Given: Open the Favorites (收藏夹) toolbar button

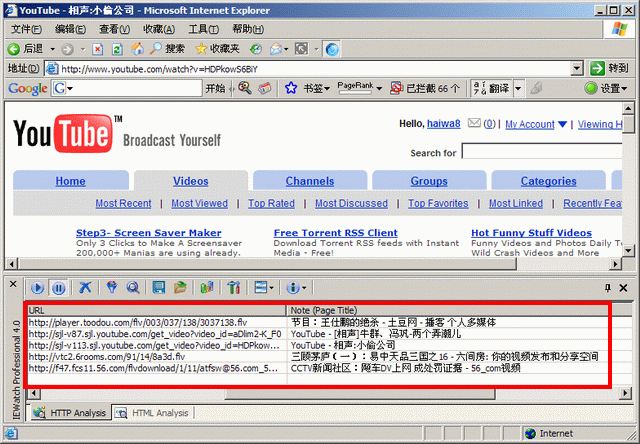Looking at the screenshot, I should point(218,49).
